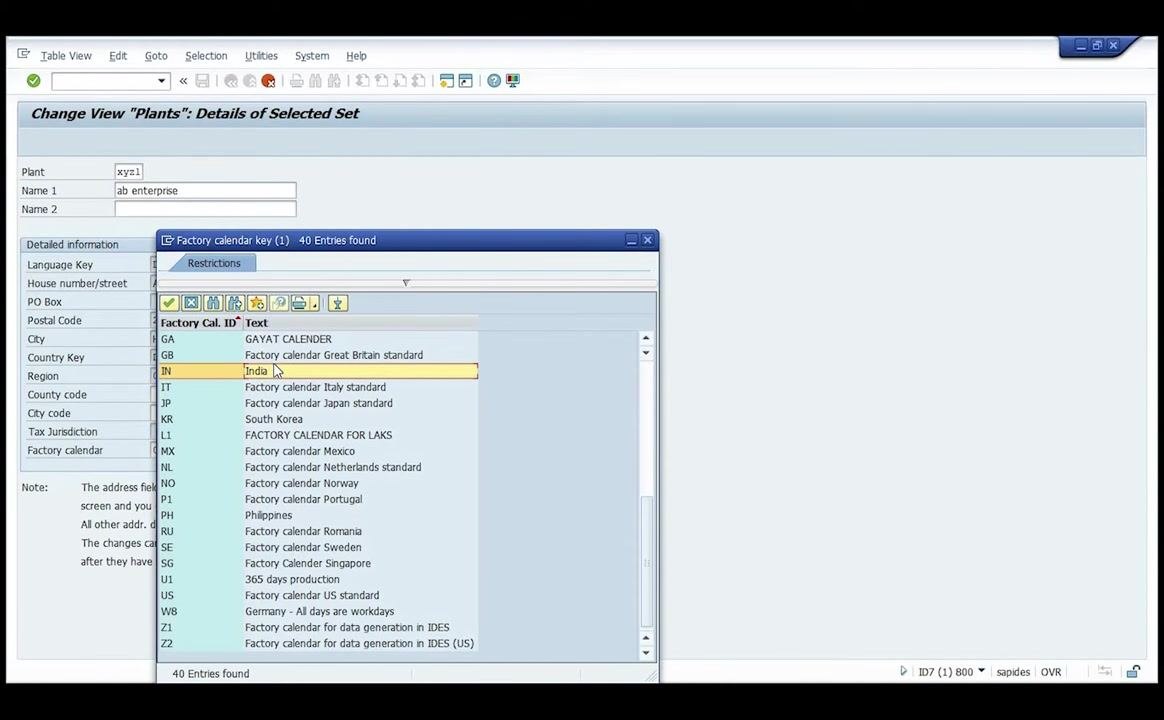Image resolution: width=1164 pixels, height=720 pixels.
Task: Open the Utilities menu
Action: coord(261,56)
